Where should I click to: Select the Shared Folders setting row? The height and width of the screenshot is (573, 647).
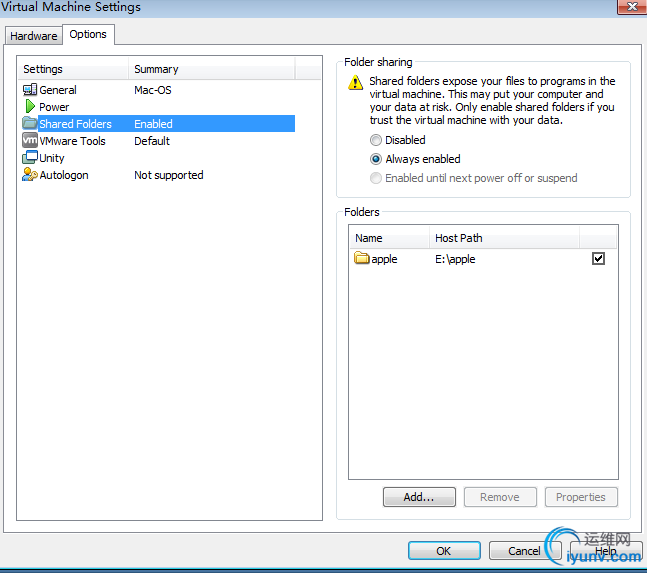point(158,124)
